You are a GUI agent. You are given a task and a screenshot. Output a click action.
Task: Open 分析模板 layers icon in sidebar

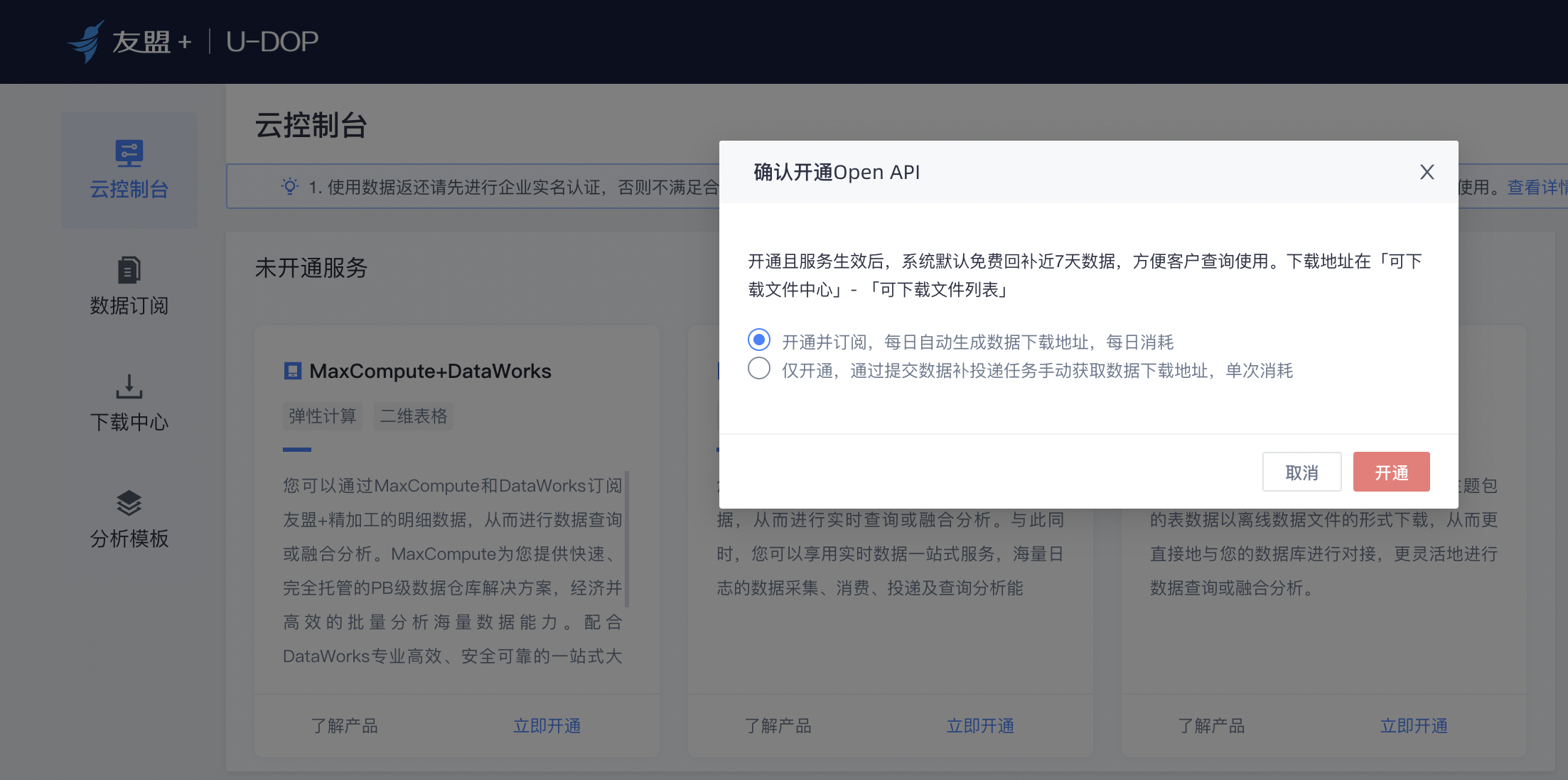coord(129,503)
